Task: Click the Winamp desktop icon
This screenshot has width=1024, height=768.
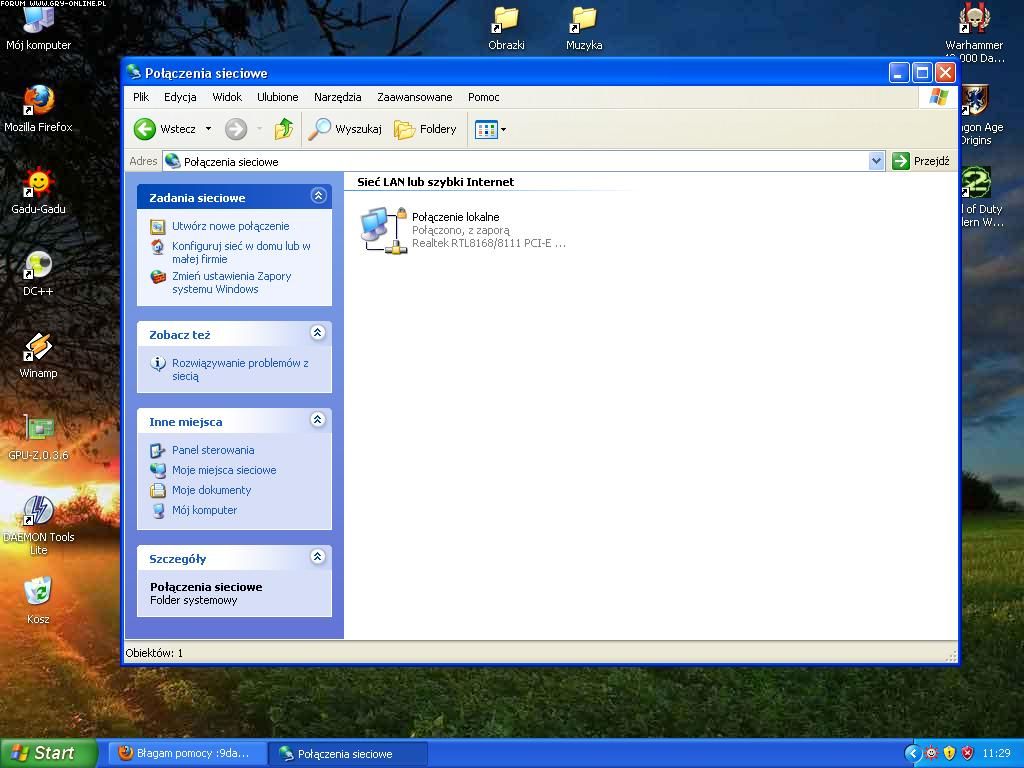Action: point(38,347)
